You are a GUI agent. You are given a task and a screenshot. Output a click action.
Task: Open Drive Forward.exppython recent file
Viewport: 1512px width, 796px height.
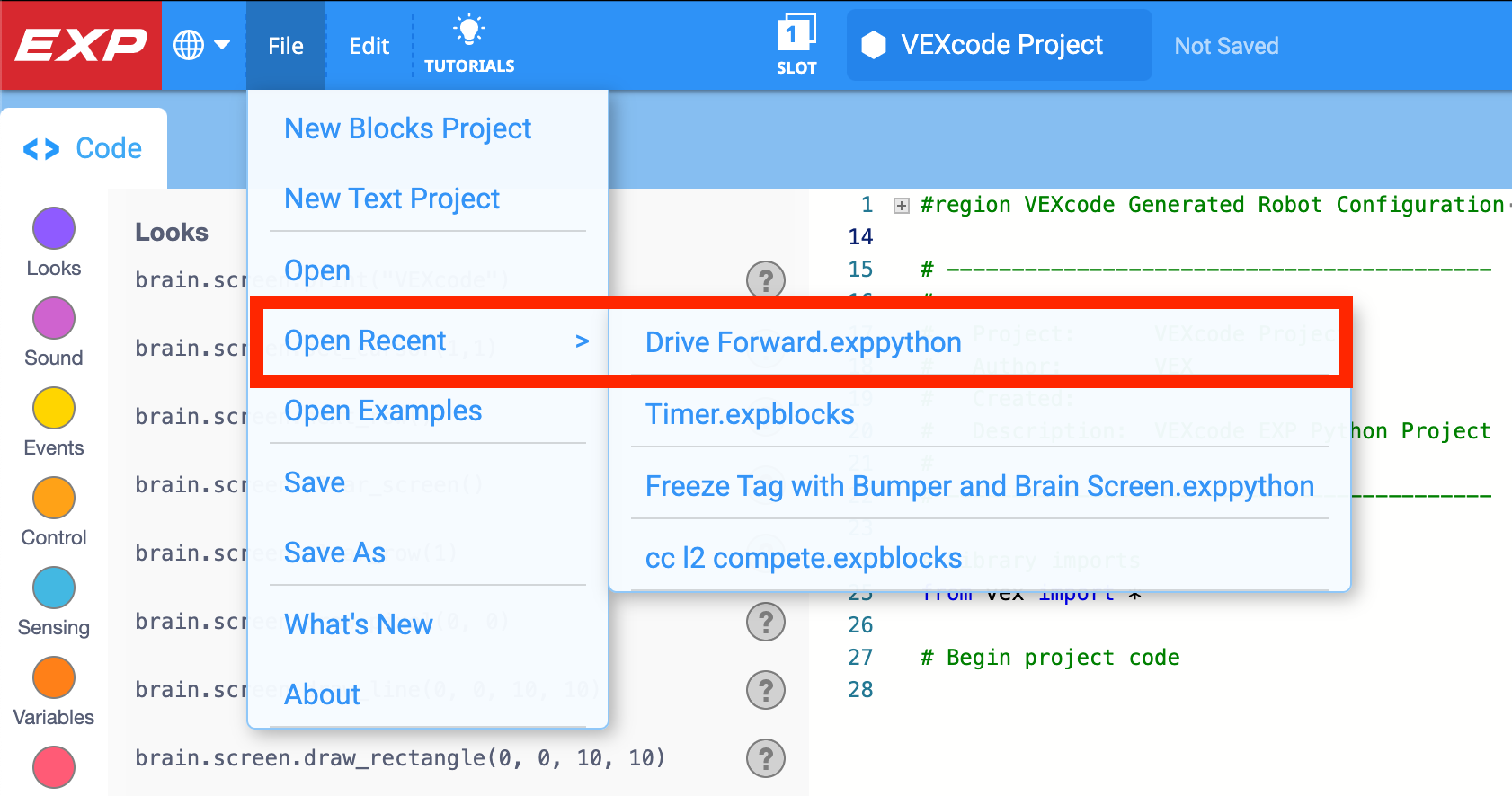[804, 342]
